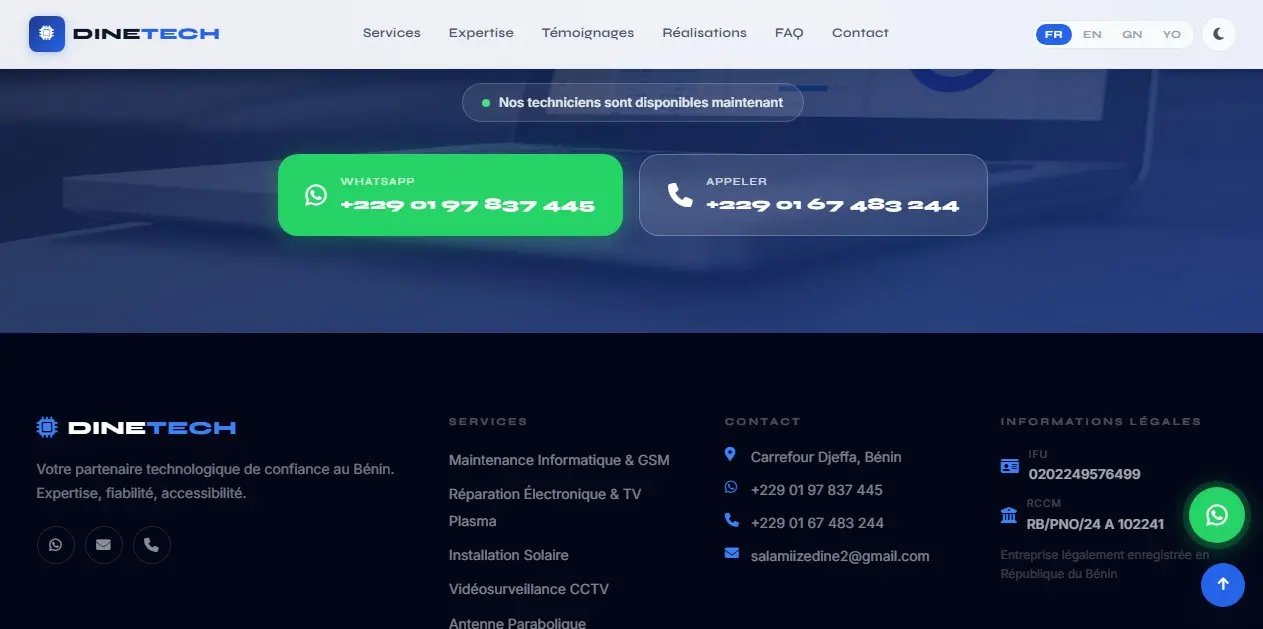The height and width of the screenshot is (629, 1263).
Task: Click the envelope icon beside the Gmail address
Action: (731, 554)
